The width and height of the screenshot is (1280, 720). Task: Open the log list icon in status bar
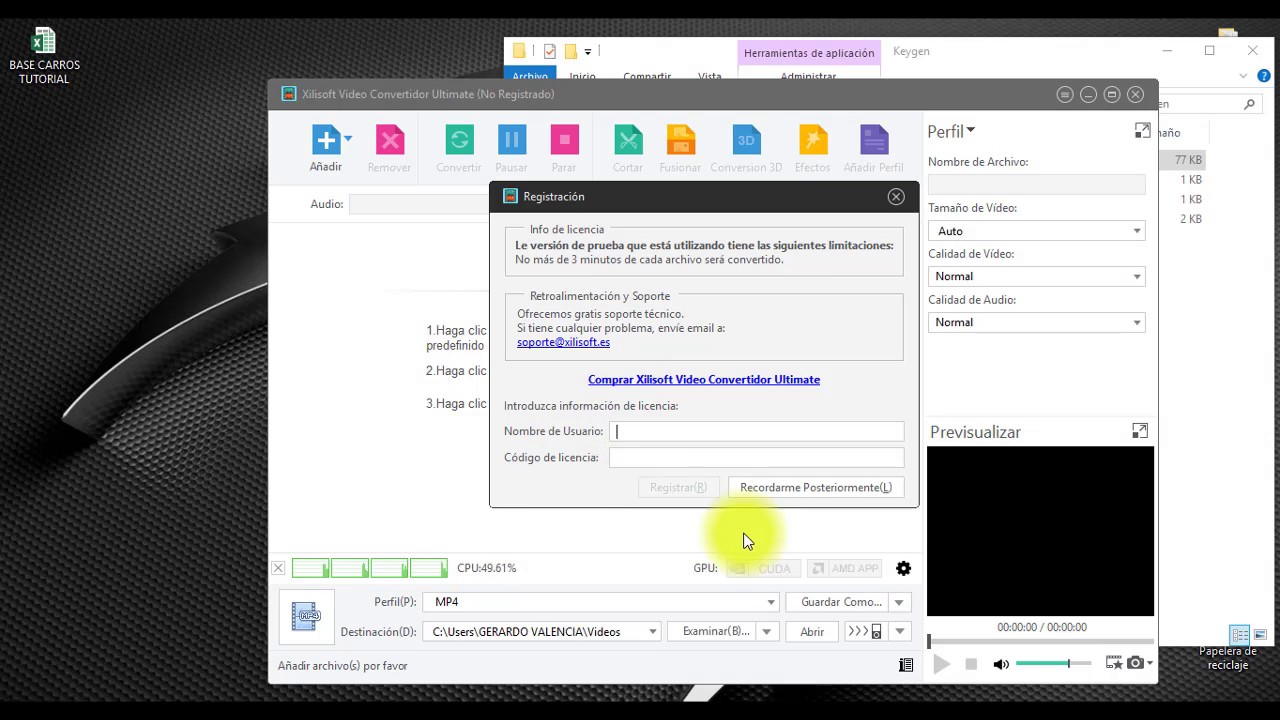(906, 665)
